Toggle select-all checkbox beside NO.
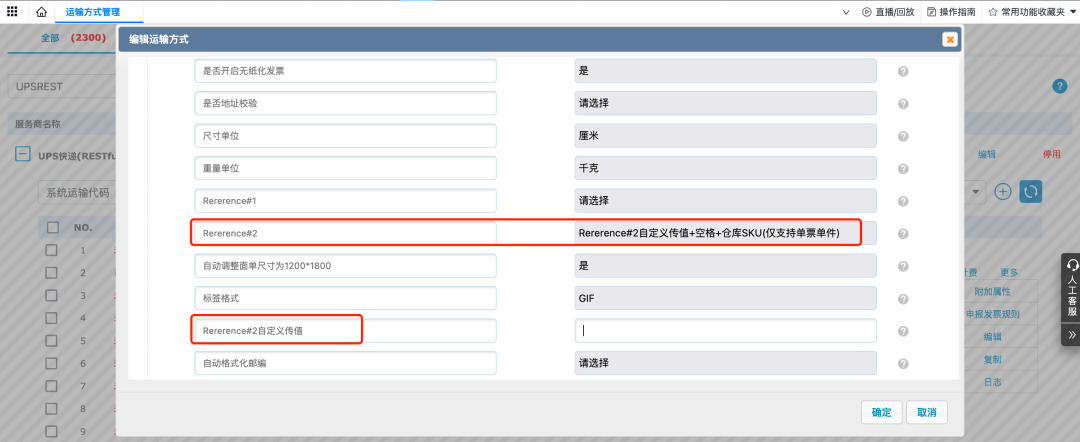1080x442 pixels. [52, 227]
